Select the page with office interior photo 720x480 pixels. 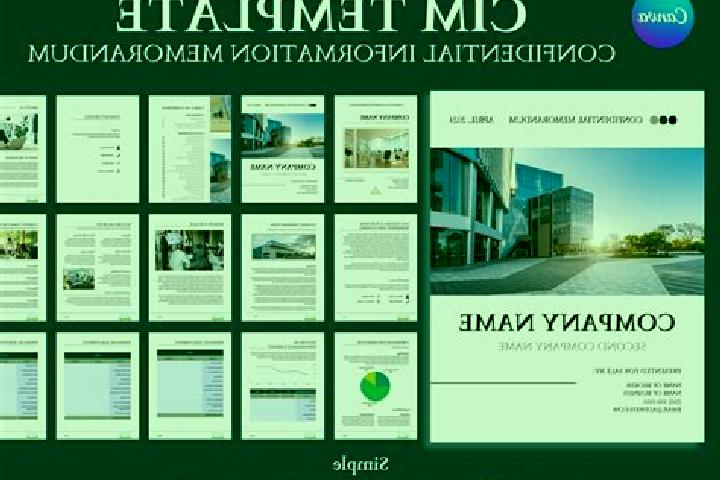tap(376, 149)
